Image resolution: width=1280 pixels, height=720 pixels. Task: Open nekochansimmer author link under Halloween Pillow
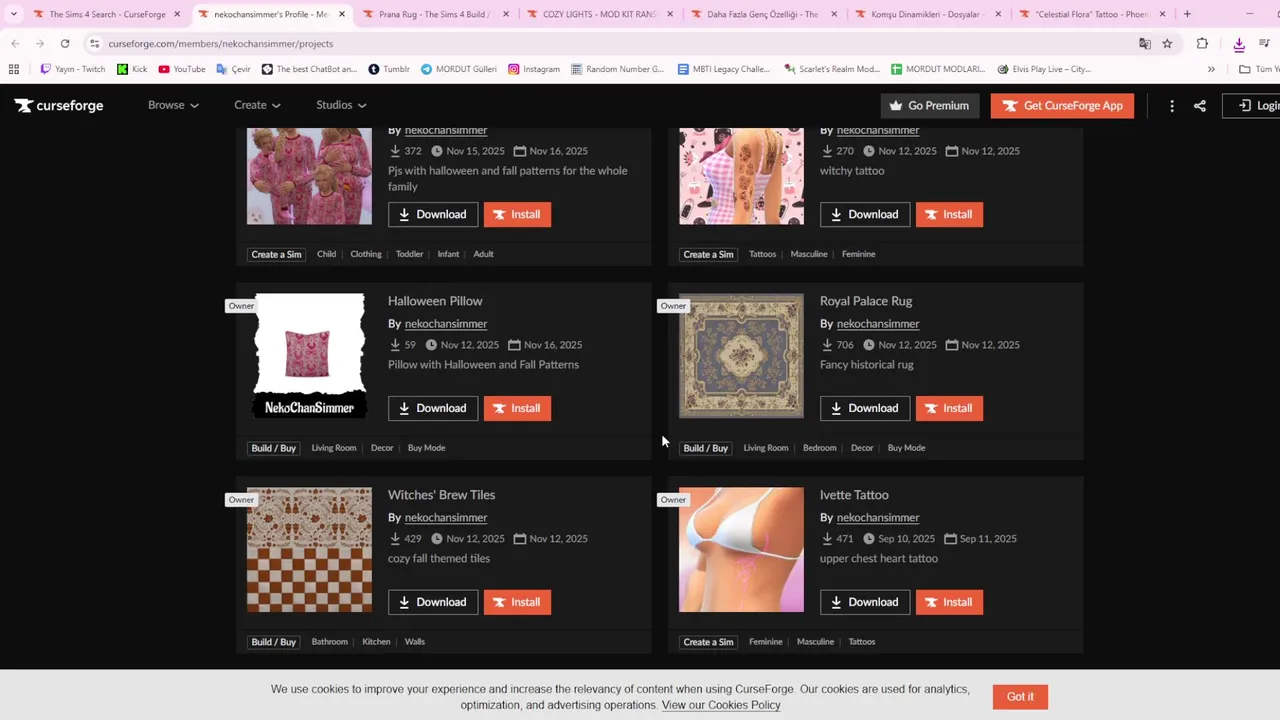(446, 324)
